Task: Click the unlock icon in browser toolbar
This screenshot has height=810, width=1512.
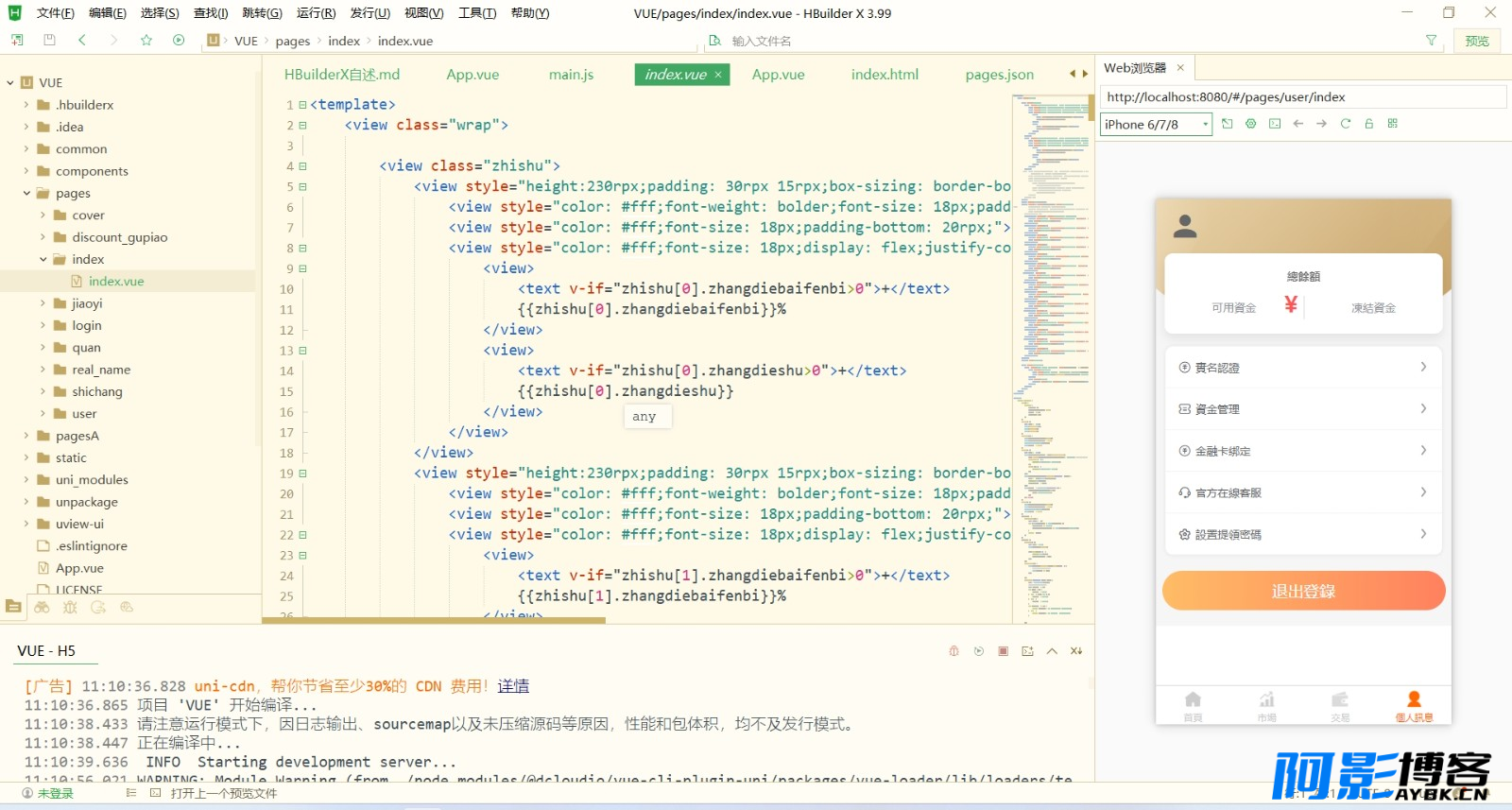Action: [x=1368, y=124]
